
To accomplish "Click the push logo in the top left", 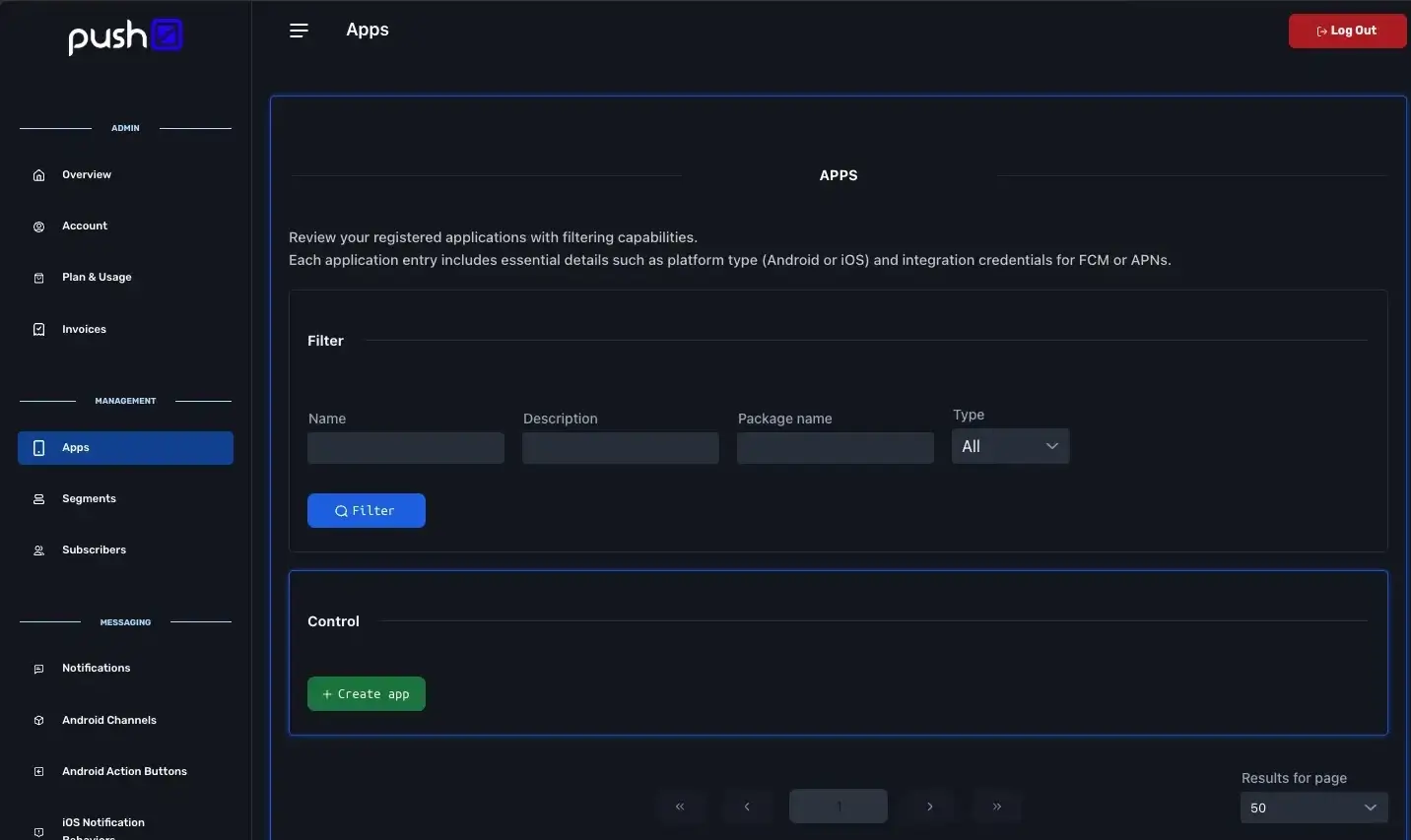I will point(124,36).
